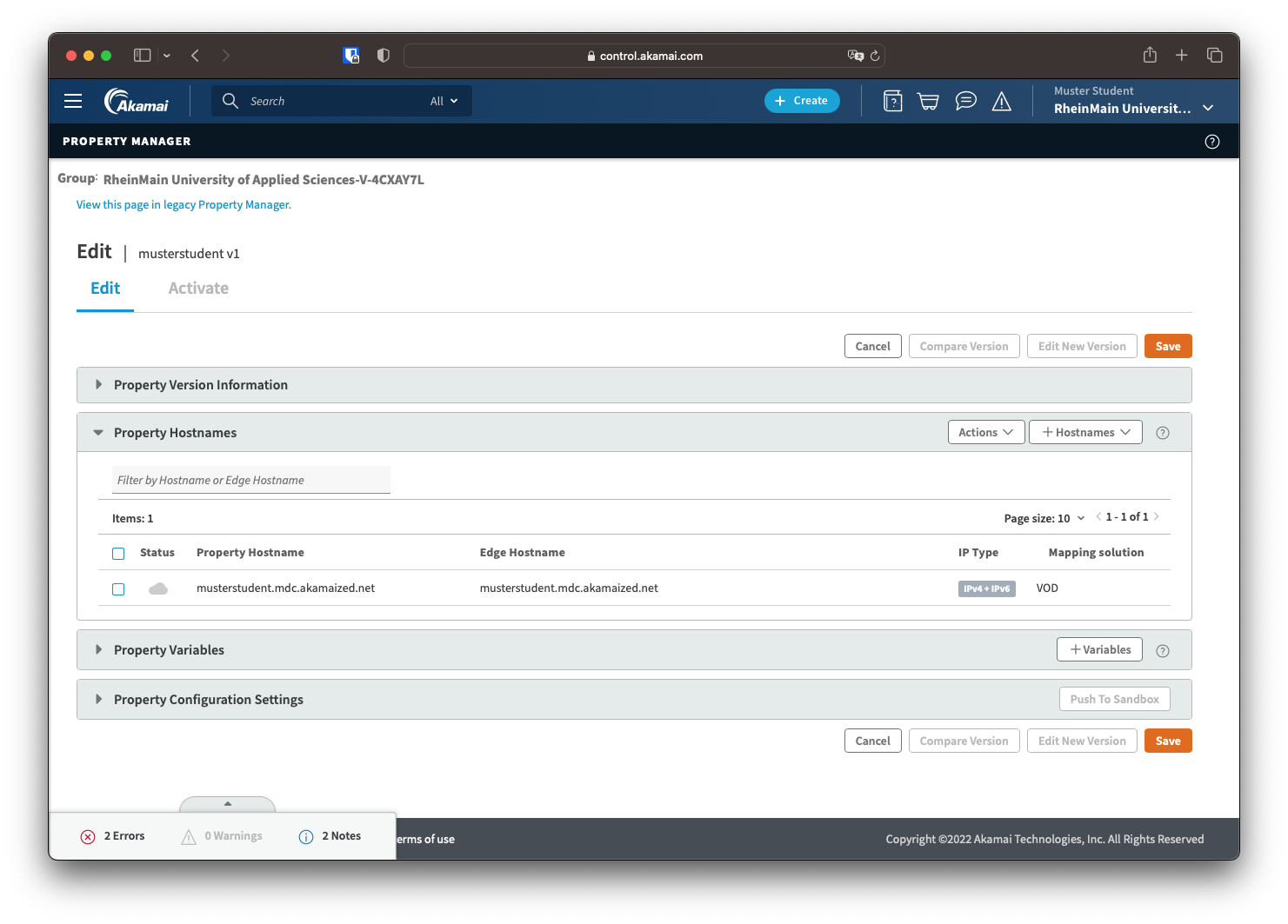The height and width of the screenshot is (924, 1288).
Task: Click the translate icon in address bar
Action: pos(856,56)
